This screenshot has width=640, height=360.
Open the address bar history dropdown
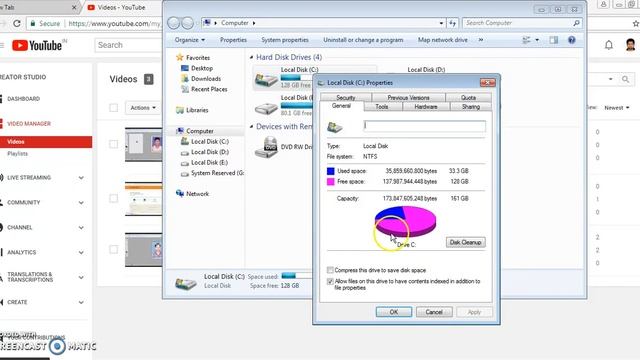(x=441, y=23)
